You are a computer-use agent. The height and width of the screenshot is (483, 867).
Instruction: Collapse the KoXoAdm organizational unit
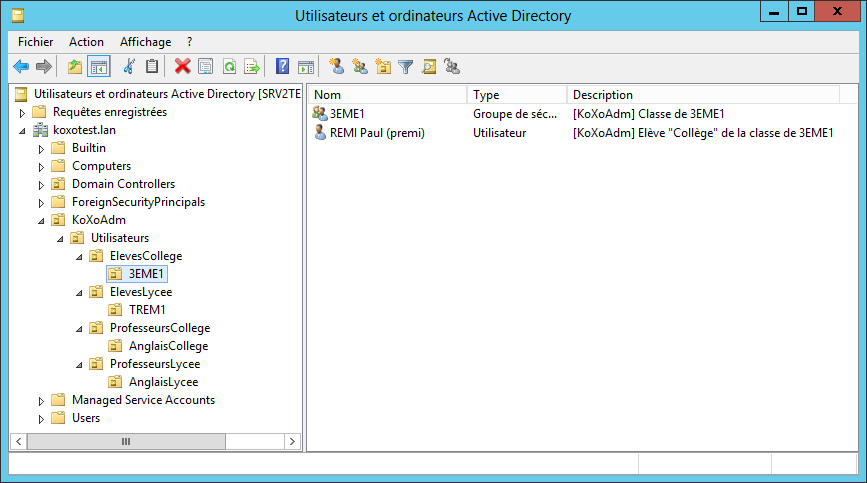click(x=41, y=220)
